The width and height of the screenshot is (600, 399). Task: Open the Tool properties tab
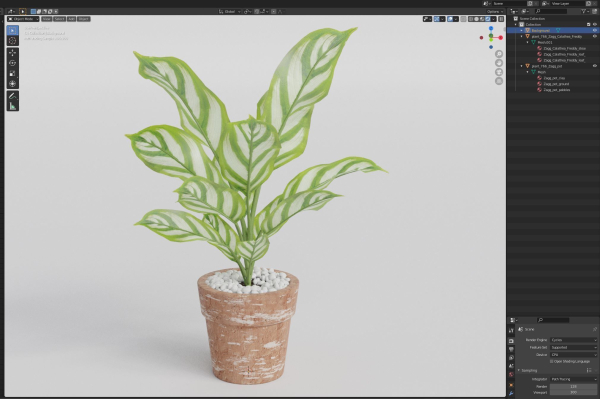511,331
